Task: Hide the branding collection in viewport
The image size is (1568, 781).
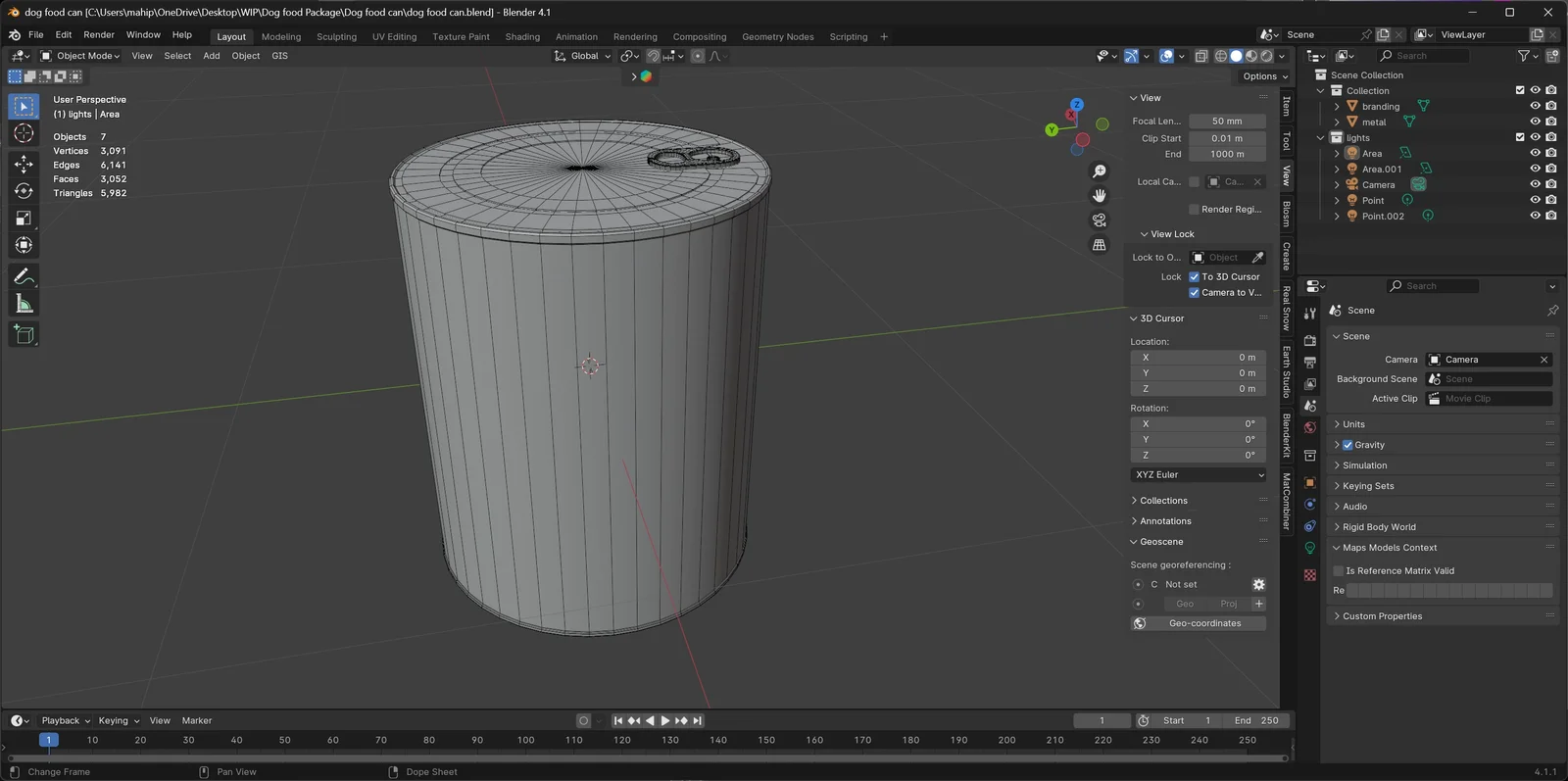Action: 1535,106
